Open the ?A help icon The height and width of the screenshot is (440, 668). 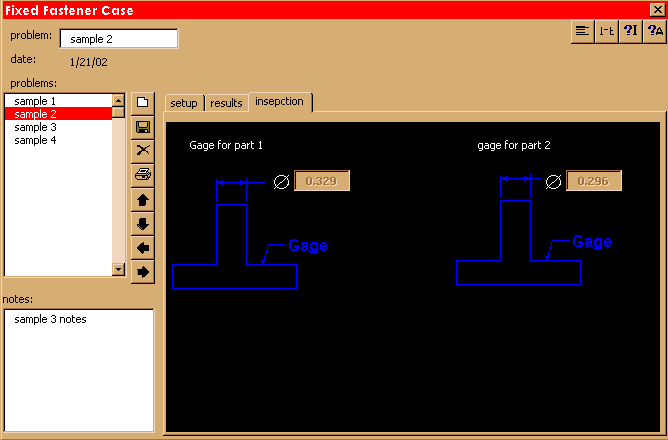(655, 31)
